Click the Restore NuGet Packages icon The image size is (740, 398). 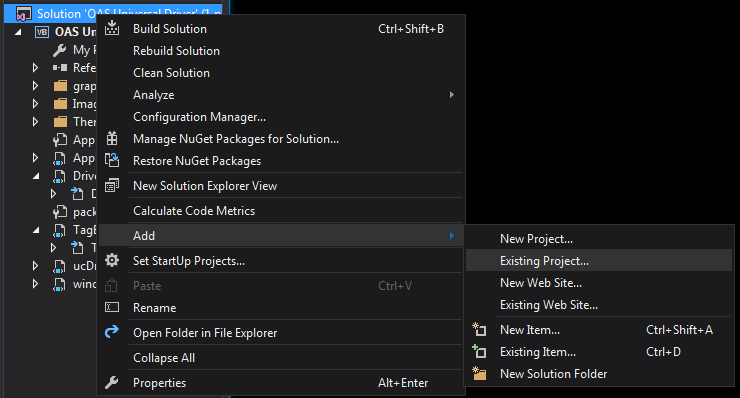point(112,160)
